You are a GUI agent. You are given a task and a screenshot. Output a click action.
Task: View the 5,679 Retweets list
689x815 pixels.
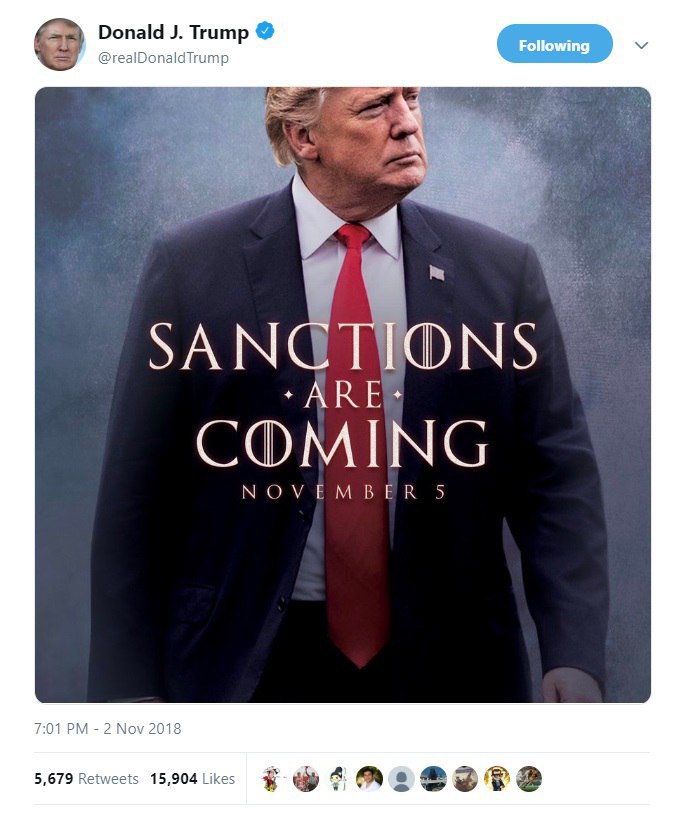pos(86,779)
